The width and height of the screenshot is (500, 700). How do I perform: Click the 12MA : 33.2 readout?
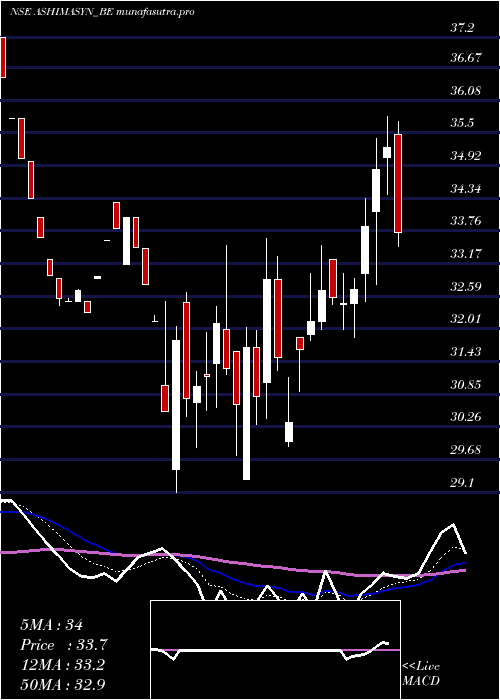tap(62, 665)
